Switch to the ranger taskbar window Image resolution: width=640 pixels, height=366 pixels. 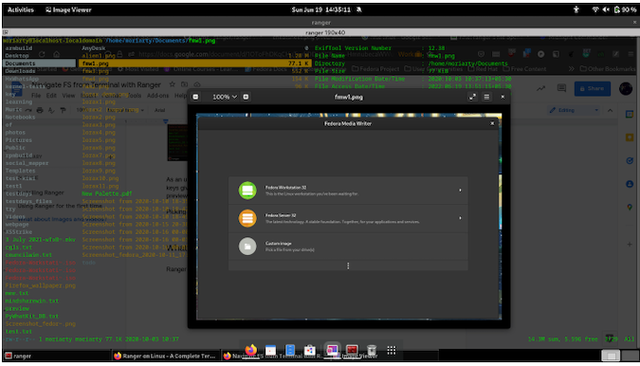[56, 356]
